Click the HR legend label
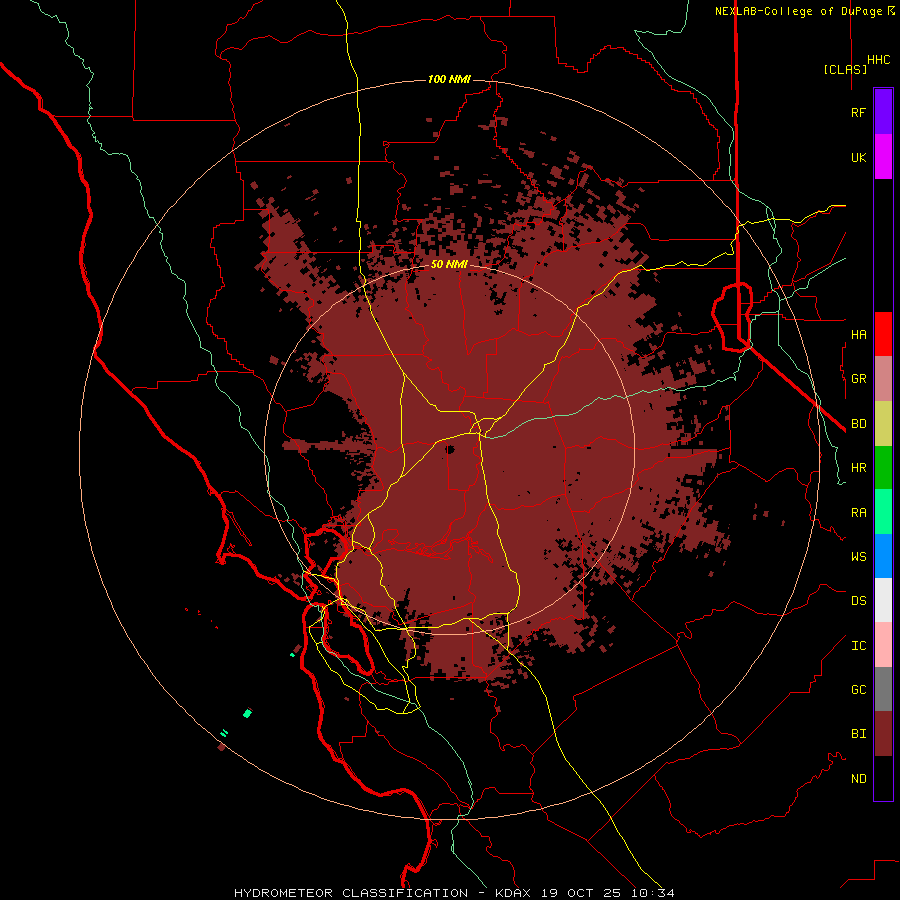The height and width of the screenshot is (900, 900). [x=859, y=468]
